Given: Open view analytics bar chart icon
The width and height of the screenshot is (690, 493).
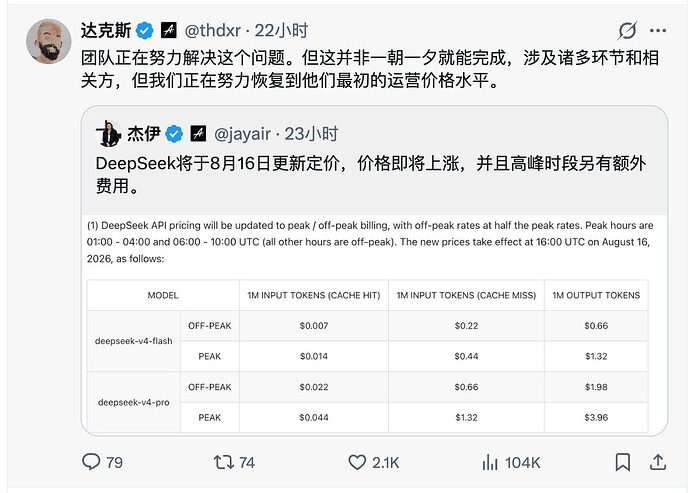Looking at the screenshot, I should tap(490, 462).
